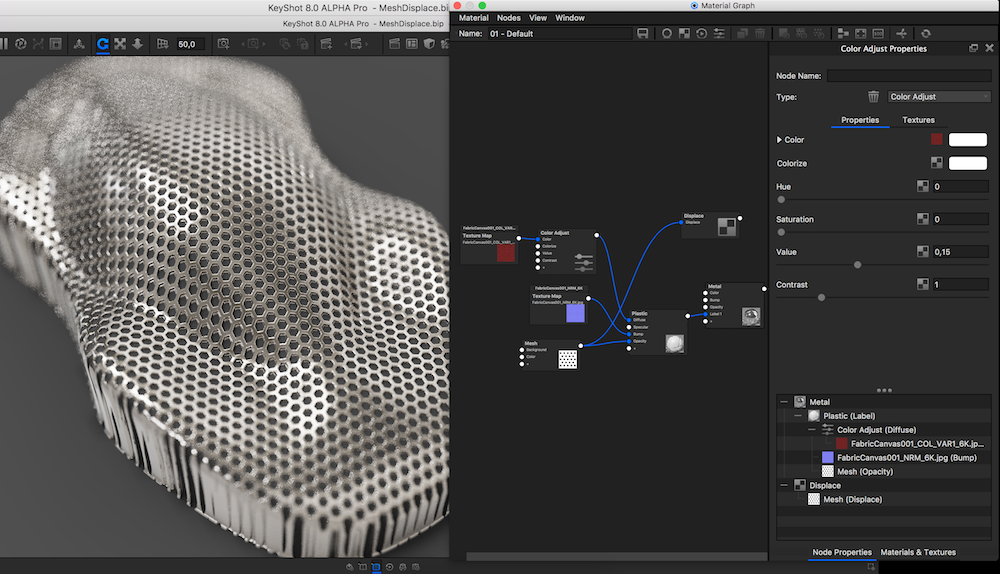Click the sliders adjust icon in graph toolbar
Screen dimensions: 1000x574
click(719, 33)
